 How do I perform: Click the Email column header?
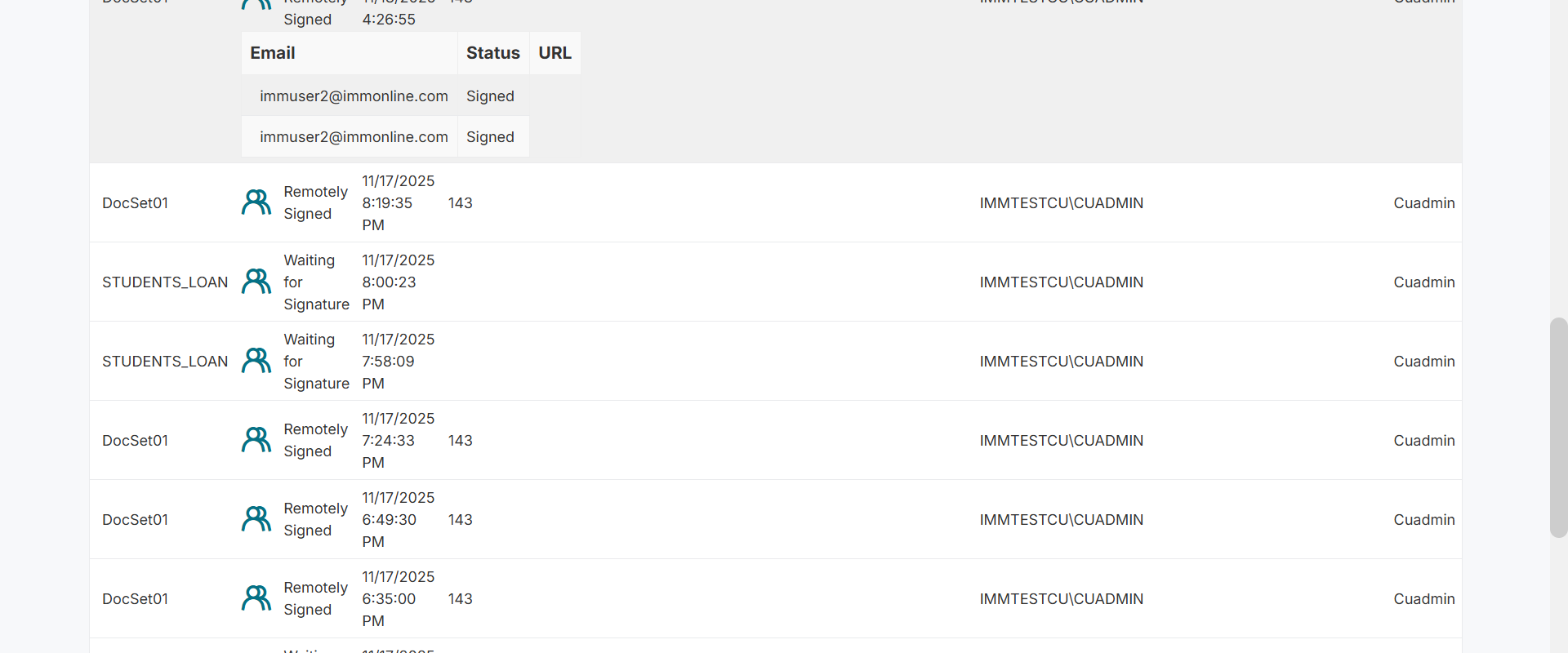coord(273,53)
